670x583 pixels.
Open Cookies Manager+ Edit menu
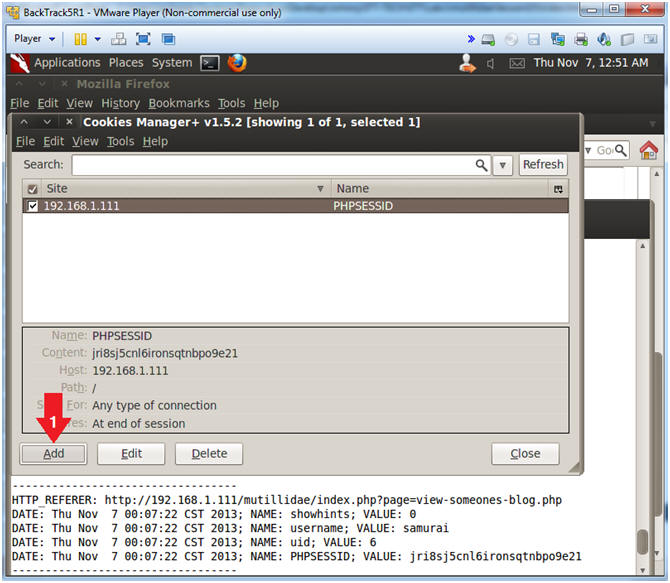(53, 141)
